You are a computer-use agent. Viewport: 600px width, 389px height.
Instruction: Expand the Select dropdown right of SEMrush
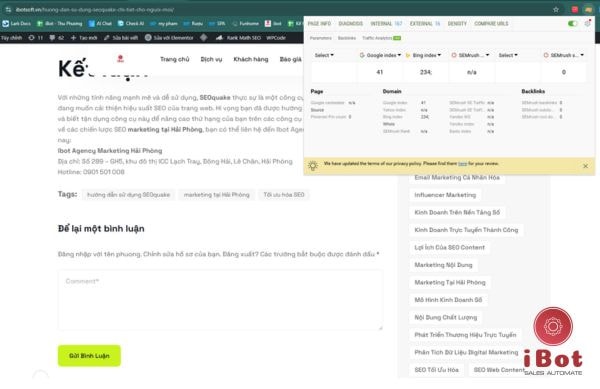508,55
